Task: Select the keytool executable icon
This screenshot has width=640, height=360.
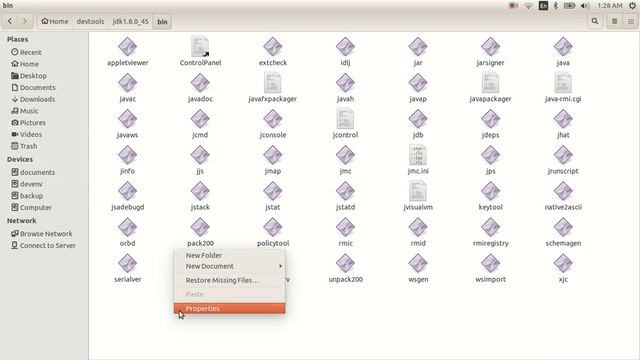Action: pos(490,191)
